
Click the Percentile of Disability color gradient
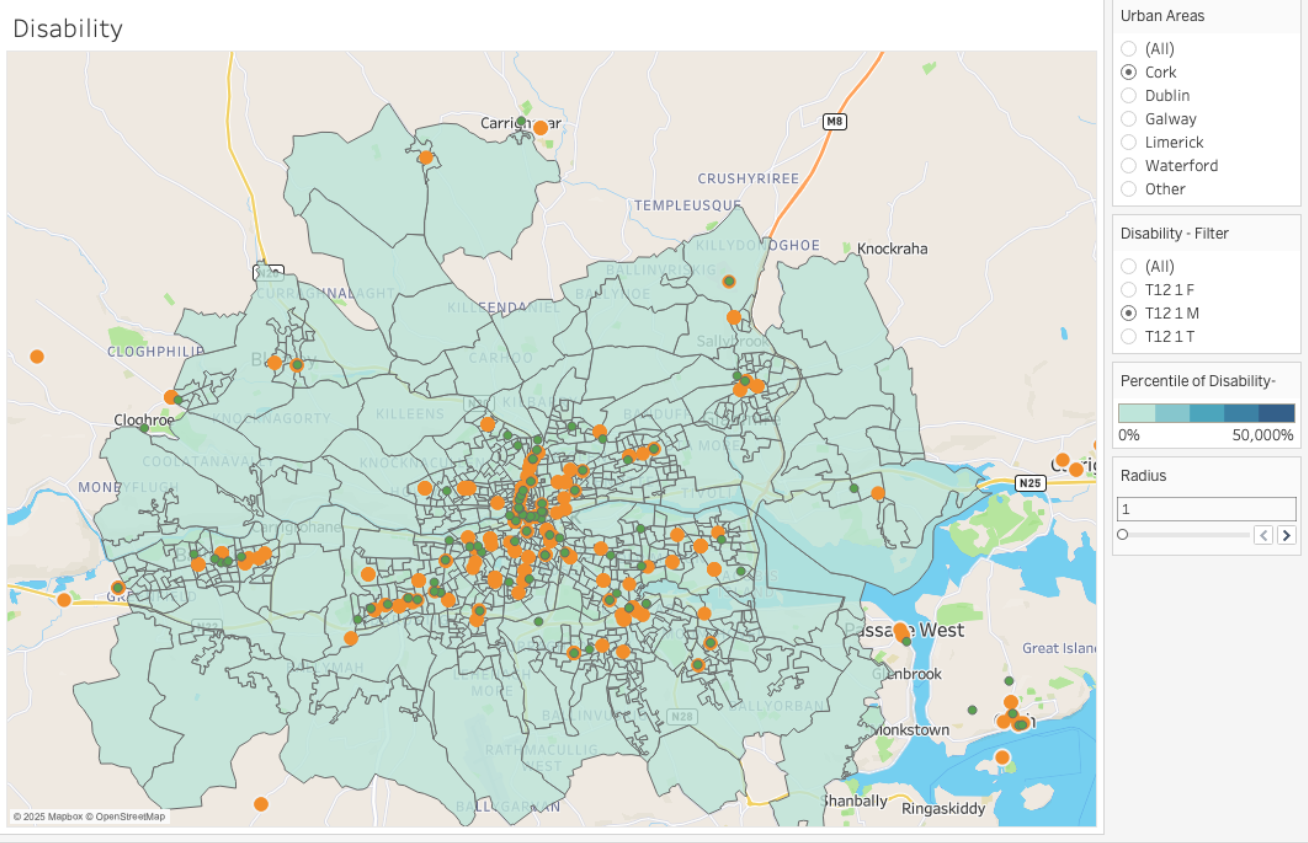[x=1205, y=412]
